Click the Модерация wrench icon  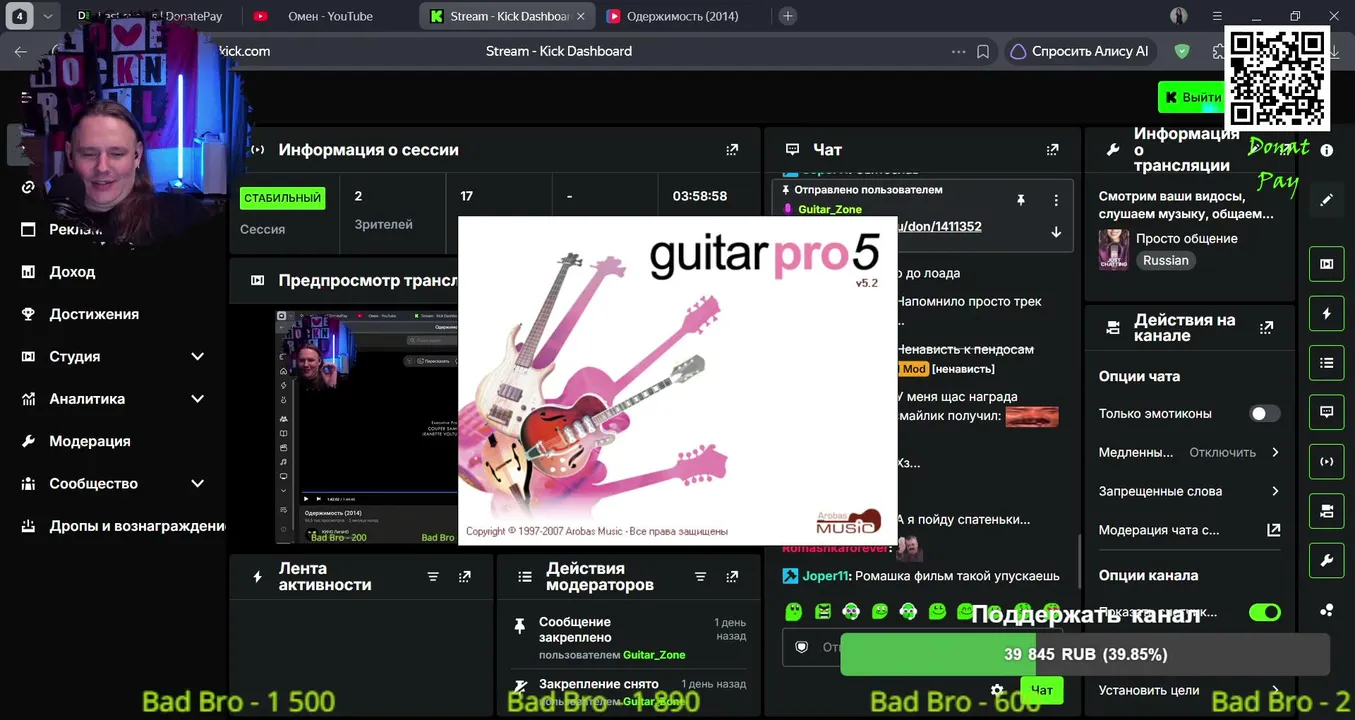click(28, 441)
